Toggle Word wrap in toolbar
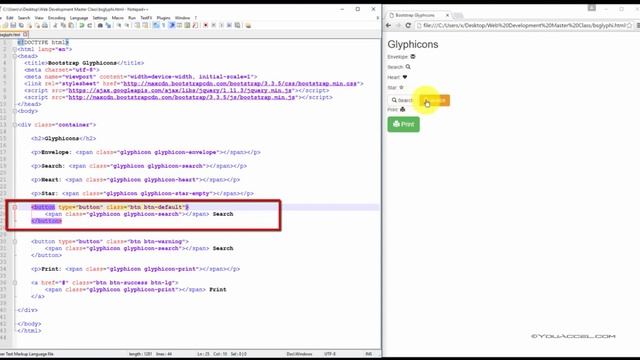The height and width of the screenshot is (360, 640). click(156, 25)
